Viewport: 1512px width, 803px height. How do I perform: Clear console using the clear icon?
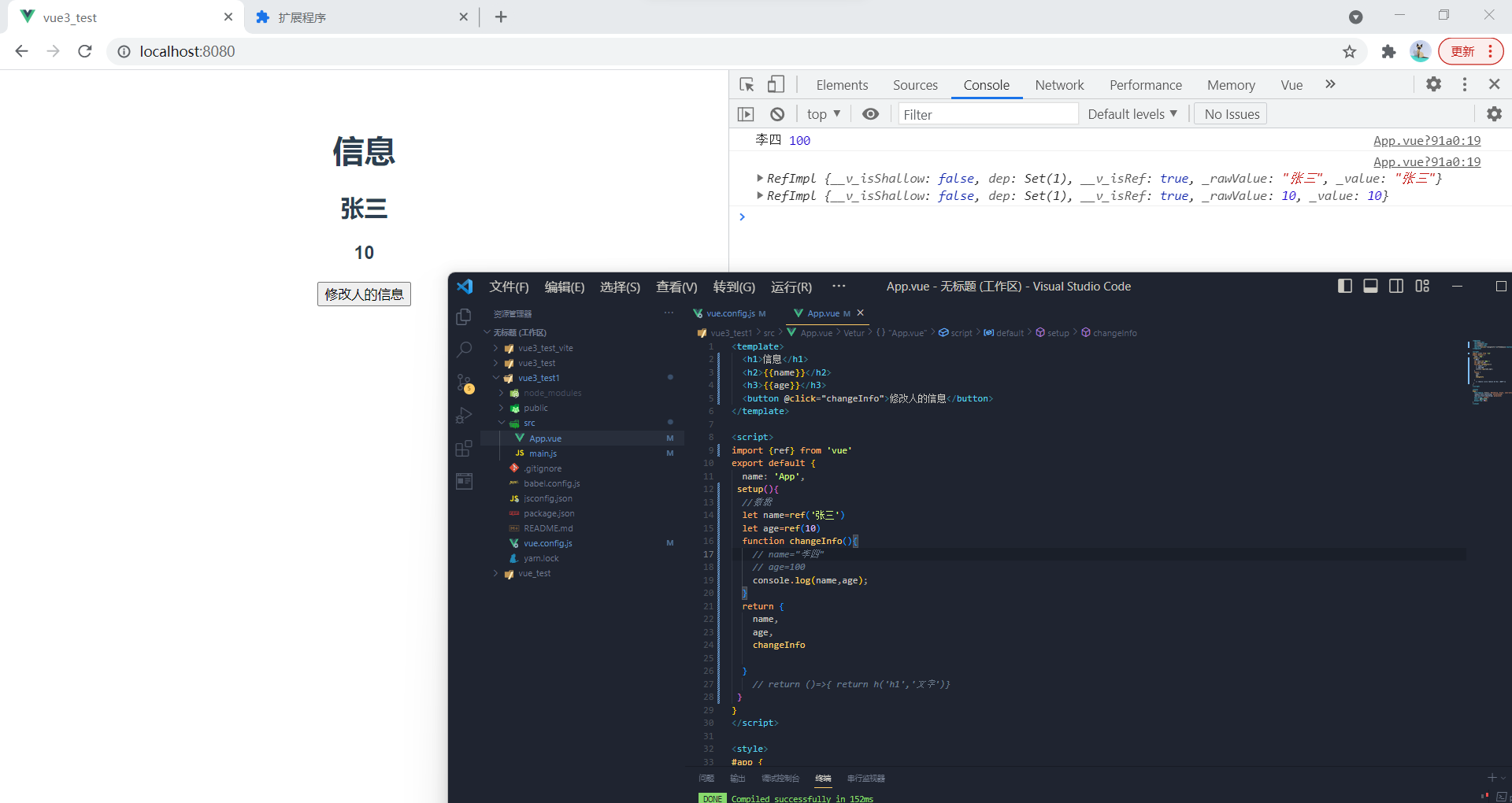(777, 113)
